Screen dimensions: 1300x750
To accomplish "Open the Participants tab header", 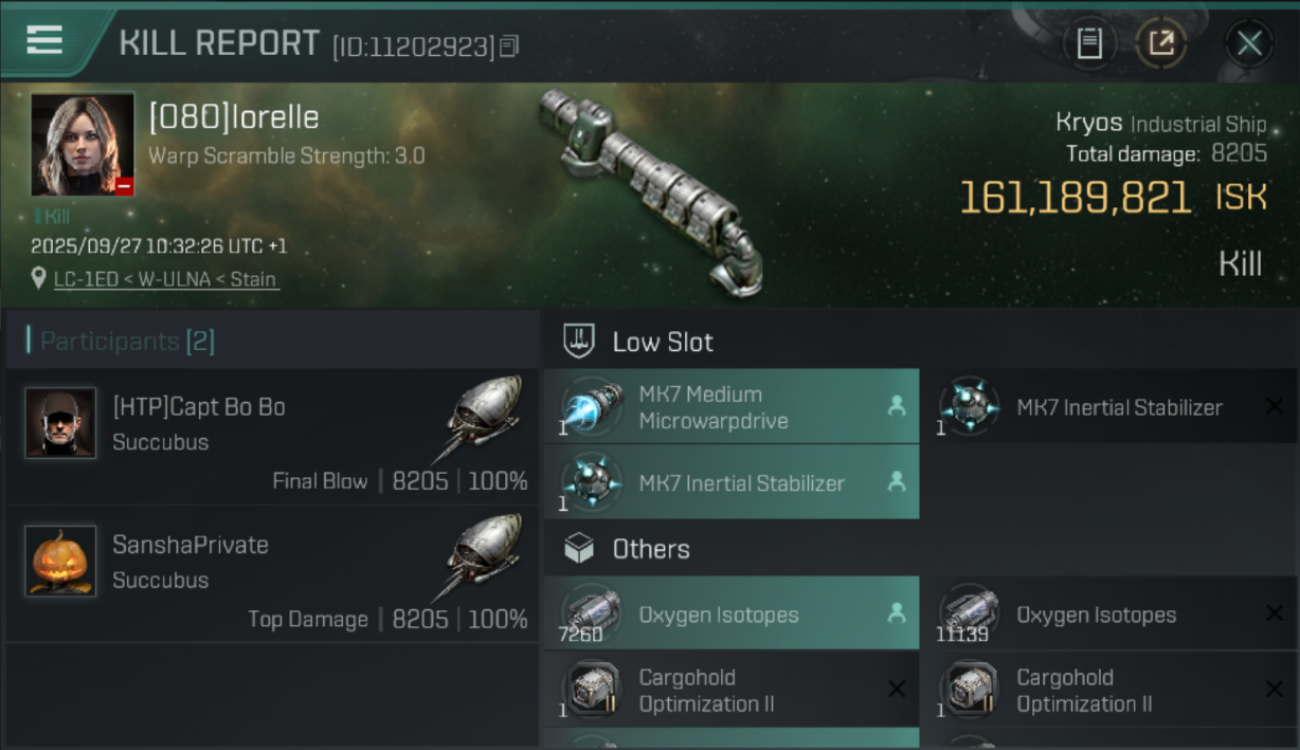I will [x=126, y=341].
